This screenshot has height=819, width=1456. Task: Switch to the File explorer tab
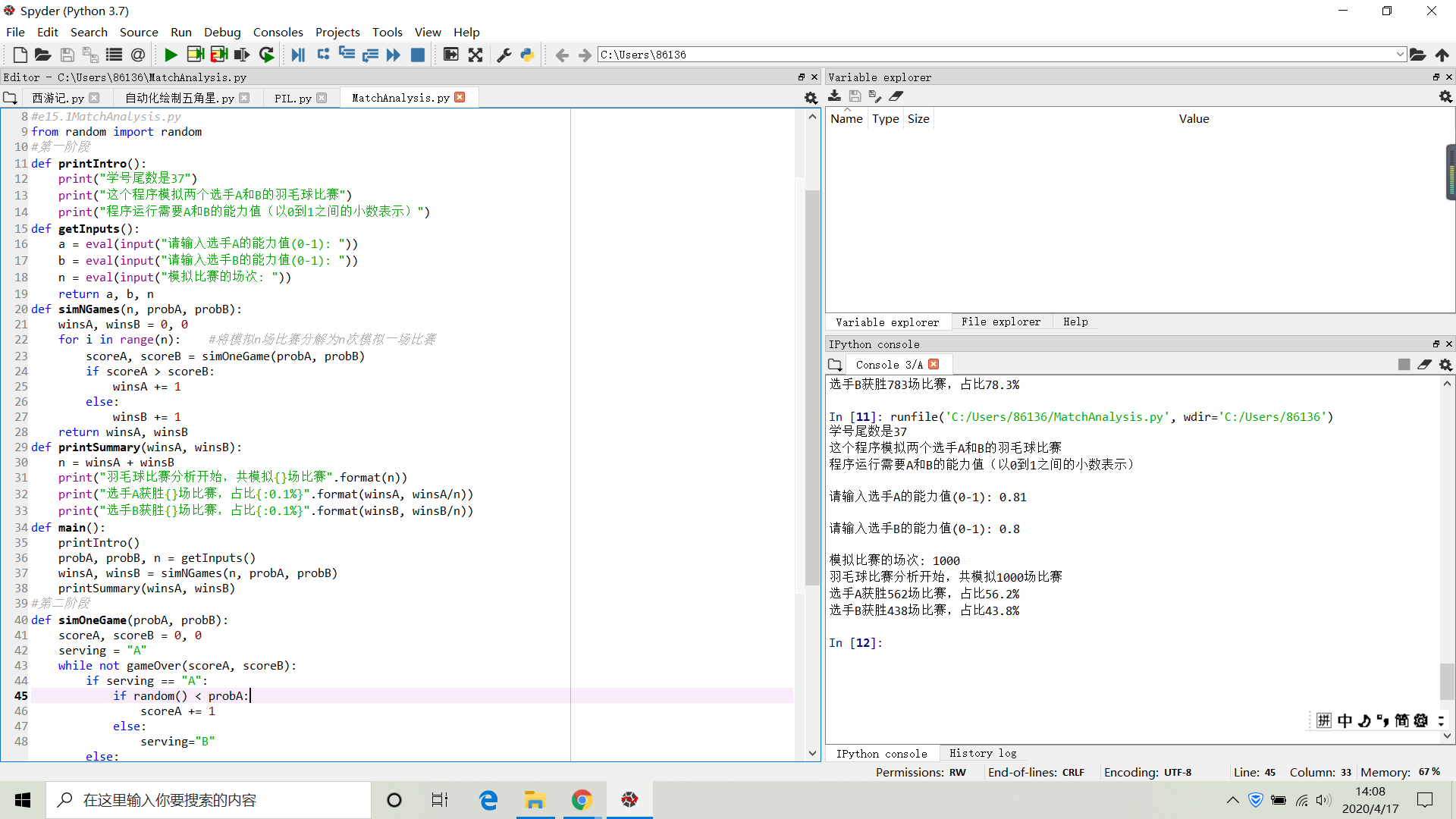(x=1001, y=322)
